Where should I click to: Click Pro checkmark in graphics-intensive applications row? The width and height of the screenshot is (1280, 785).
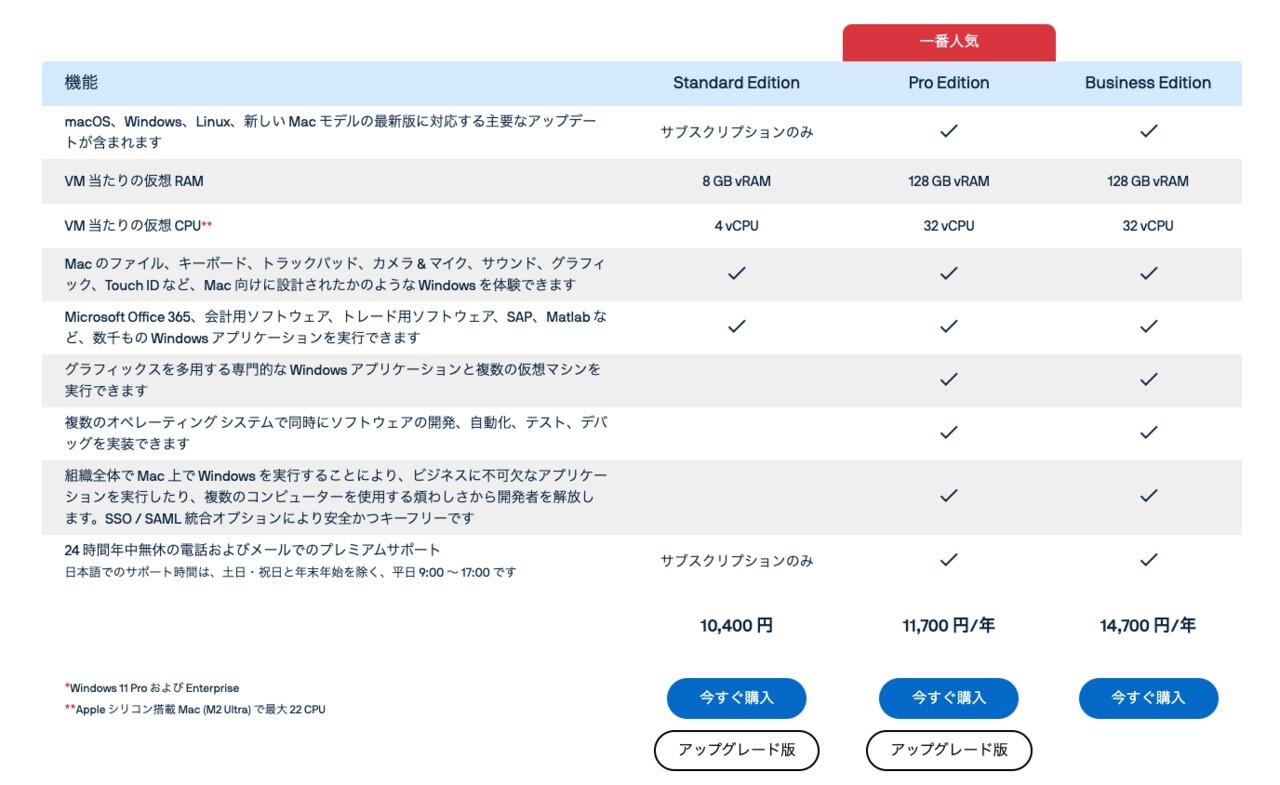(949, 379)
